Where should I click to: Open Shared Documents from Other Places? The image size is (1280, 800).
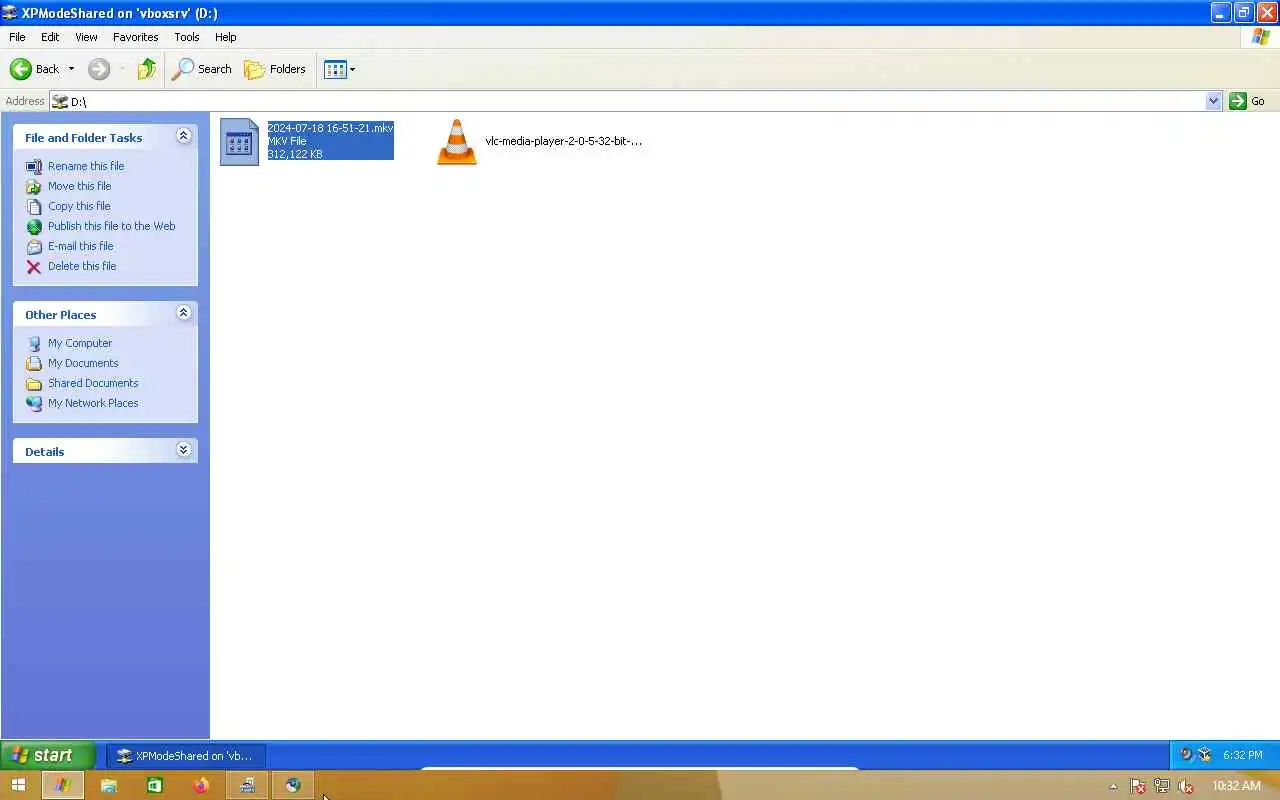coord(93,383)
